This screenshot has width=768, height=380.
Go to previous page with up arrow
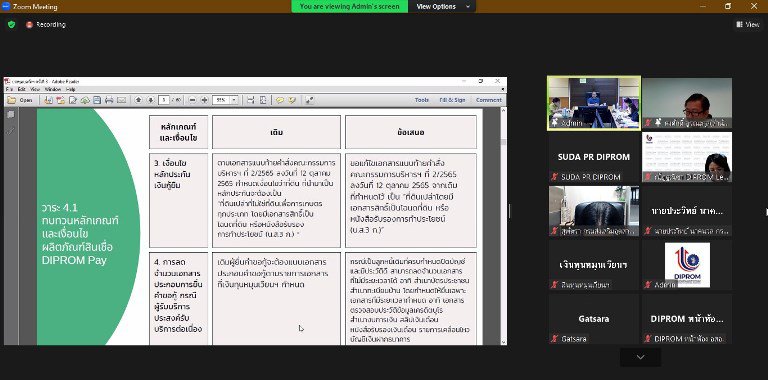139,100
